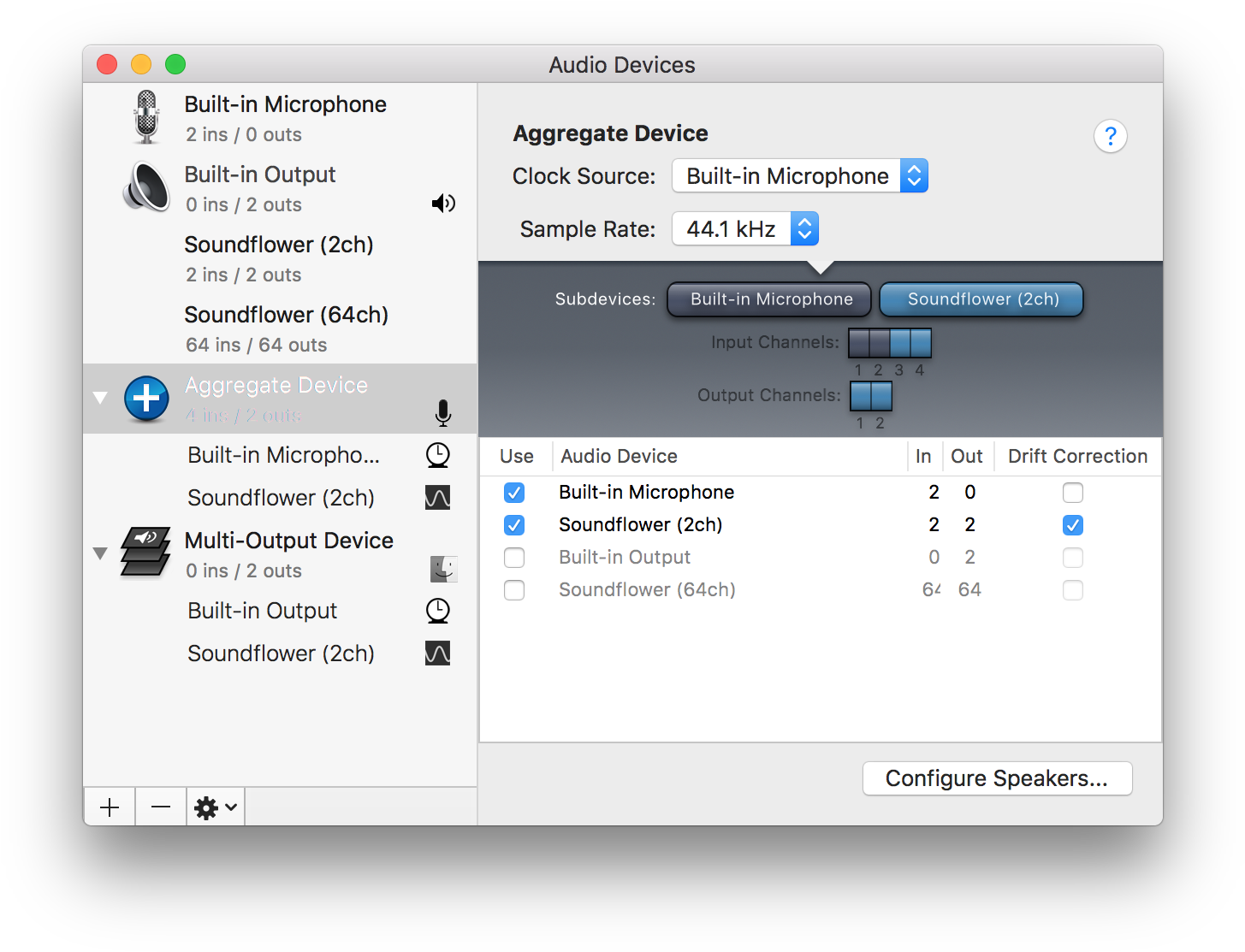Screen dimensions: 1245x952
Task: Enable Use checkbox for Built-in Output
Action: coord(514,558)
